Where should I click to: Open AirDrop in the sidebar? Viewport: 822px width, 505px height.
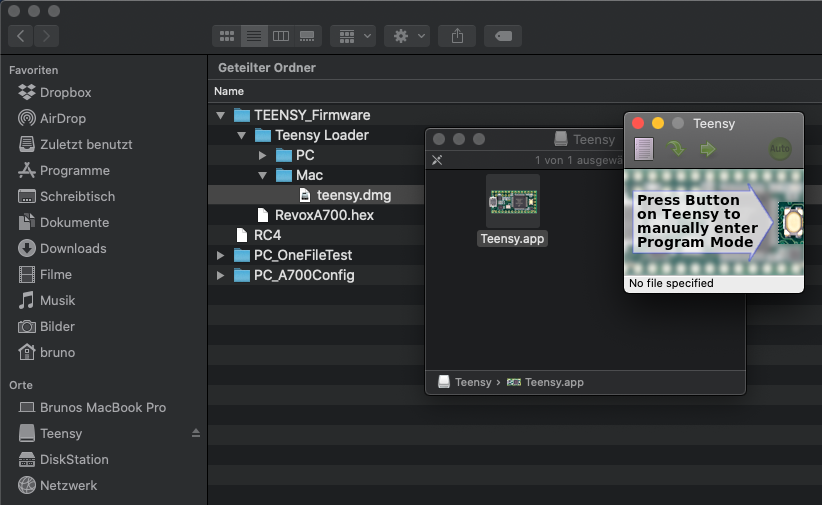[52, 118]
